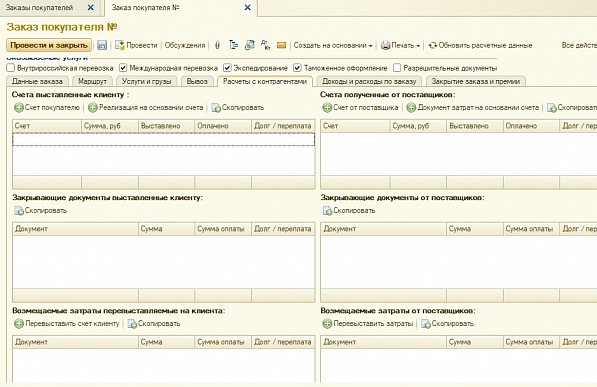Switch to Маршрут tab
Image resolution: width=597 pixels, height=387 pixels.
pos(93,81)
